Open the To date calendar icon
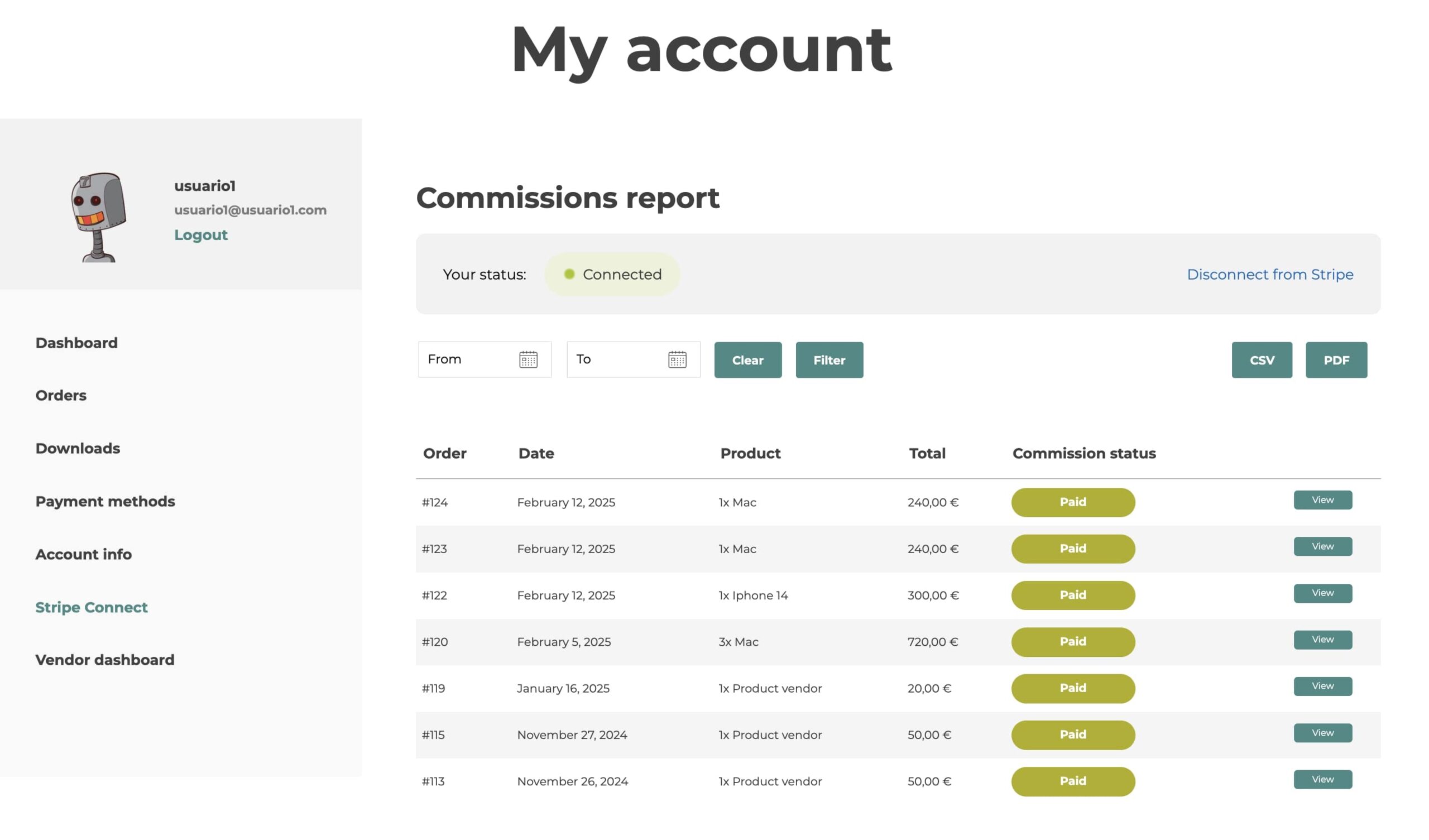The image size is (1429, 840). [677, 359]
